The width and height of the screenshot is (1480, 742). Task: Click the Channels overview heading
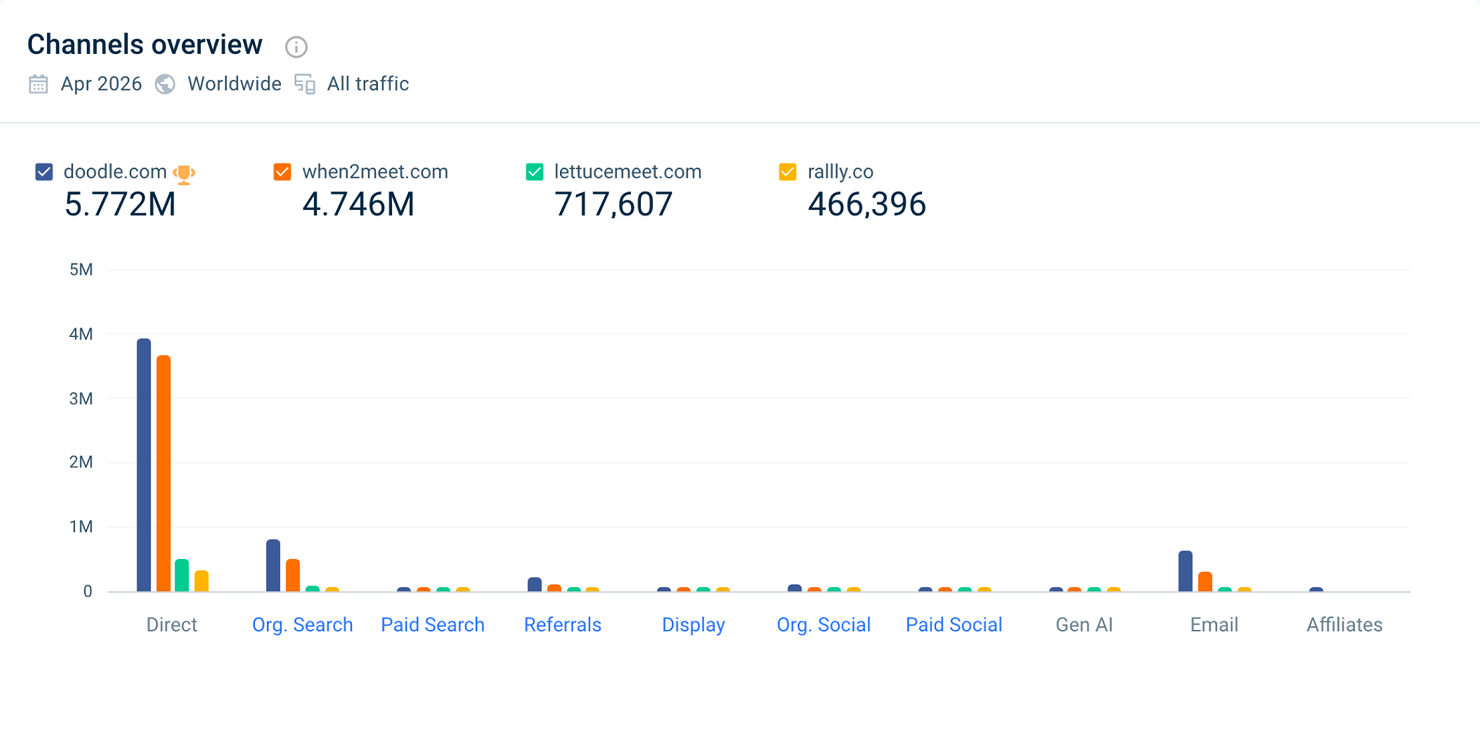(x=145, y=45)
